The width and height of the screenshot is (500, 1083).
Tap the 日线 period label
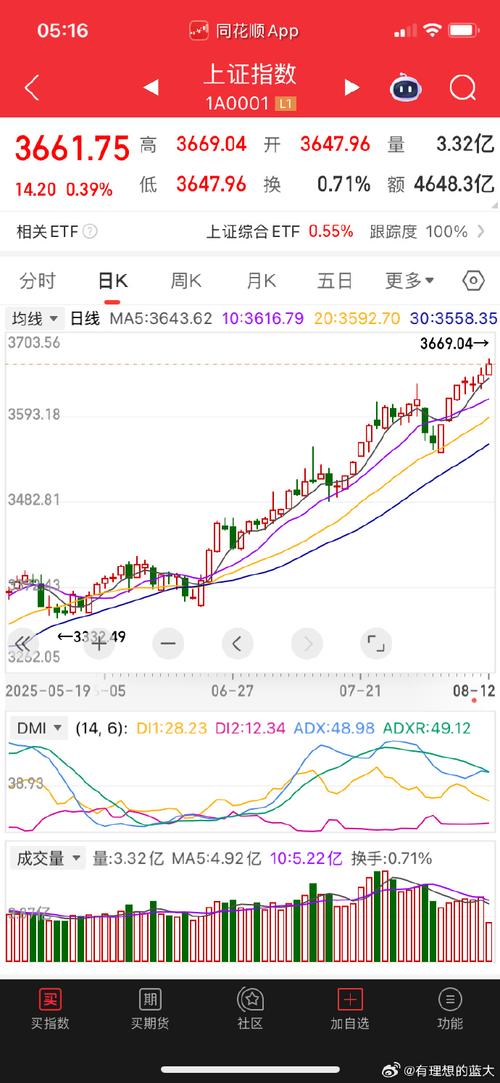coord(85,318)
